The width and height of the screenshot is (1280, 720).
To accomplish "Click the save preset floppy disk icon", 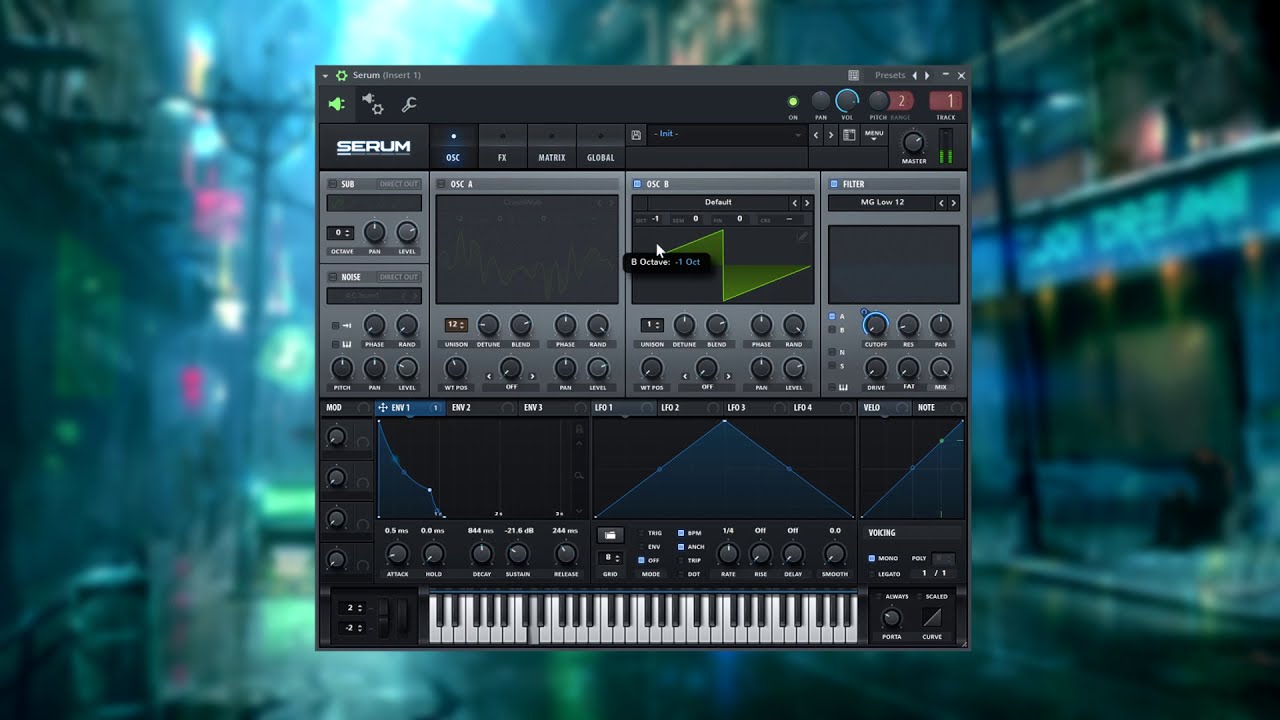I will (x=636, y=135).
